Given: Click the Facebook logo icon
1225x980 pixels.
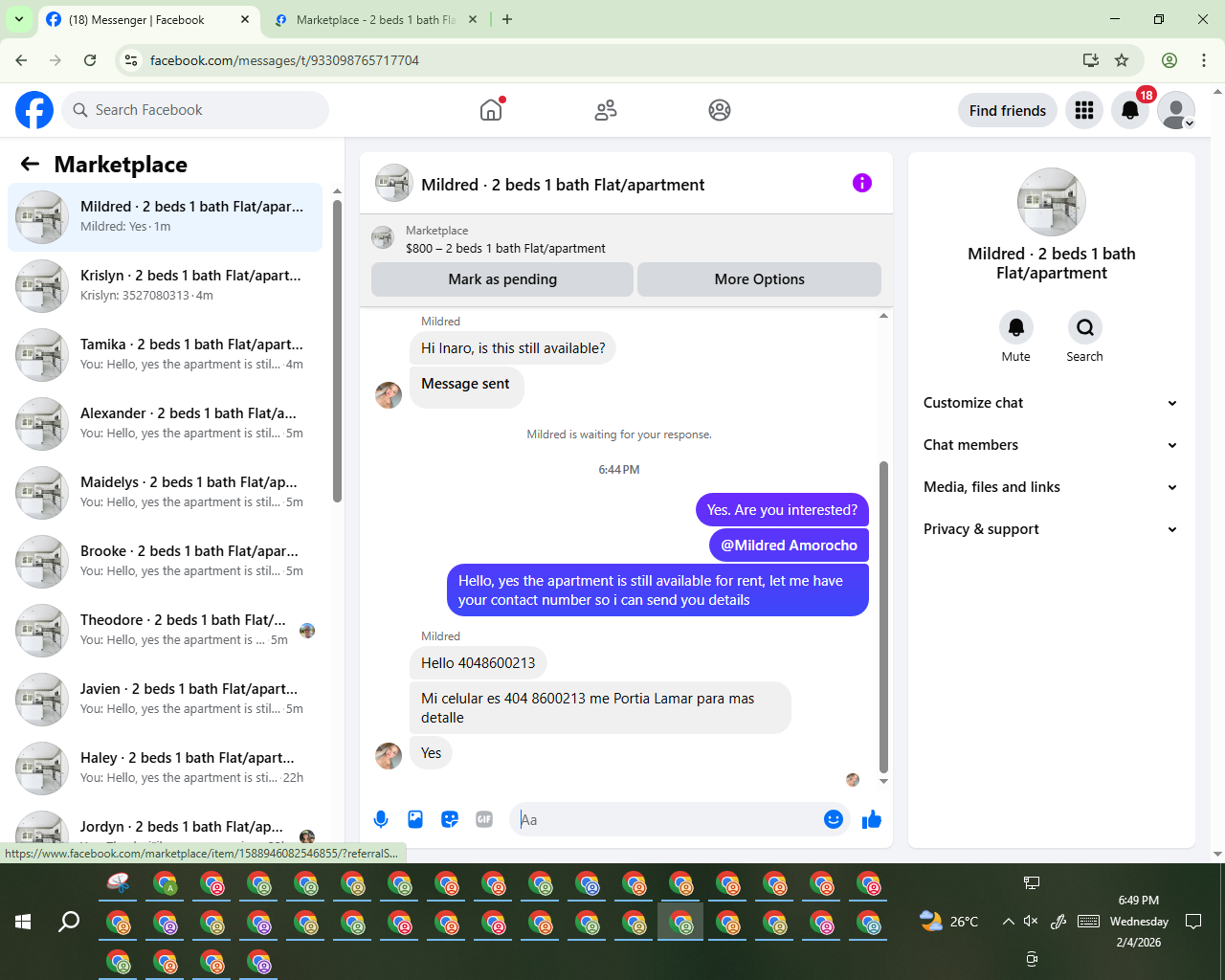Looking at the screenshot, I should coord(34,110).
